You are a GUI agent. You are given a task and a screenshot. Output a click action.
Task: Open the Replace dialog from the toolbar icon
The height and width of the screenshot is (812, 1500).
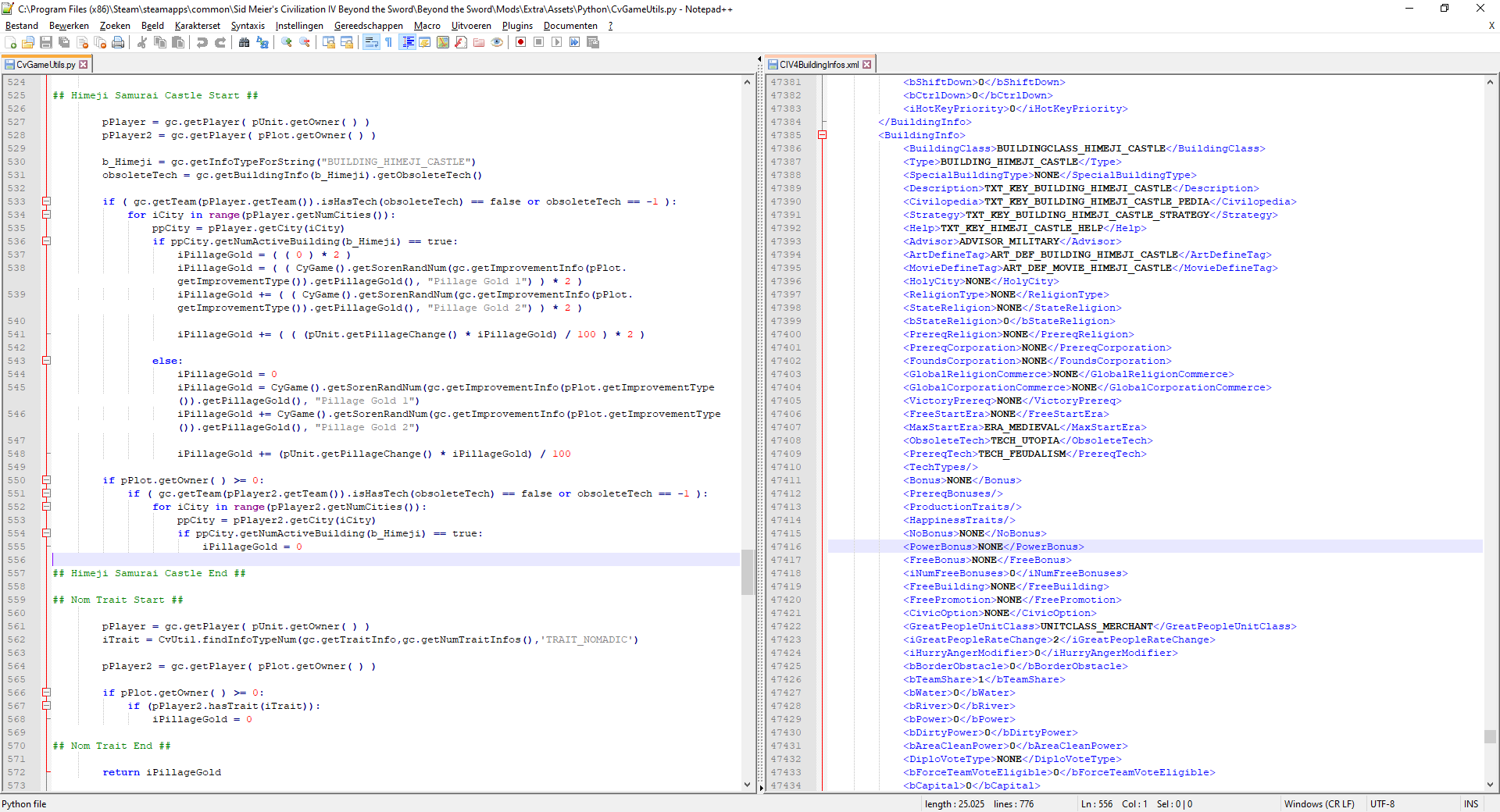tap(262, 42)
